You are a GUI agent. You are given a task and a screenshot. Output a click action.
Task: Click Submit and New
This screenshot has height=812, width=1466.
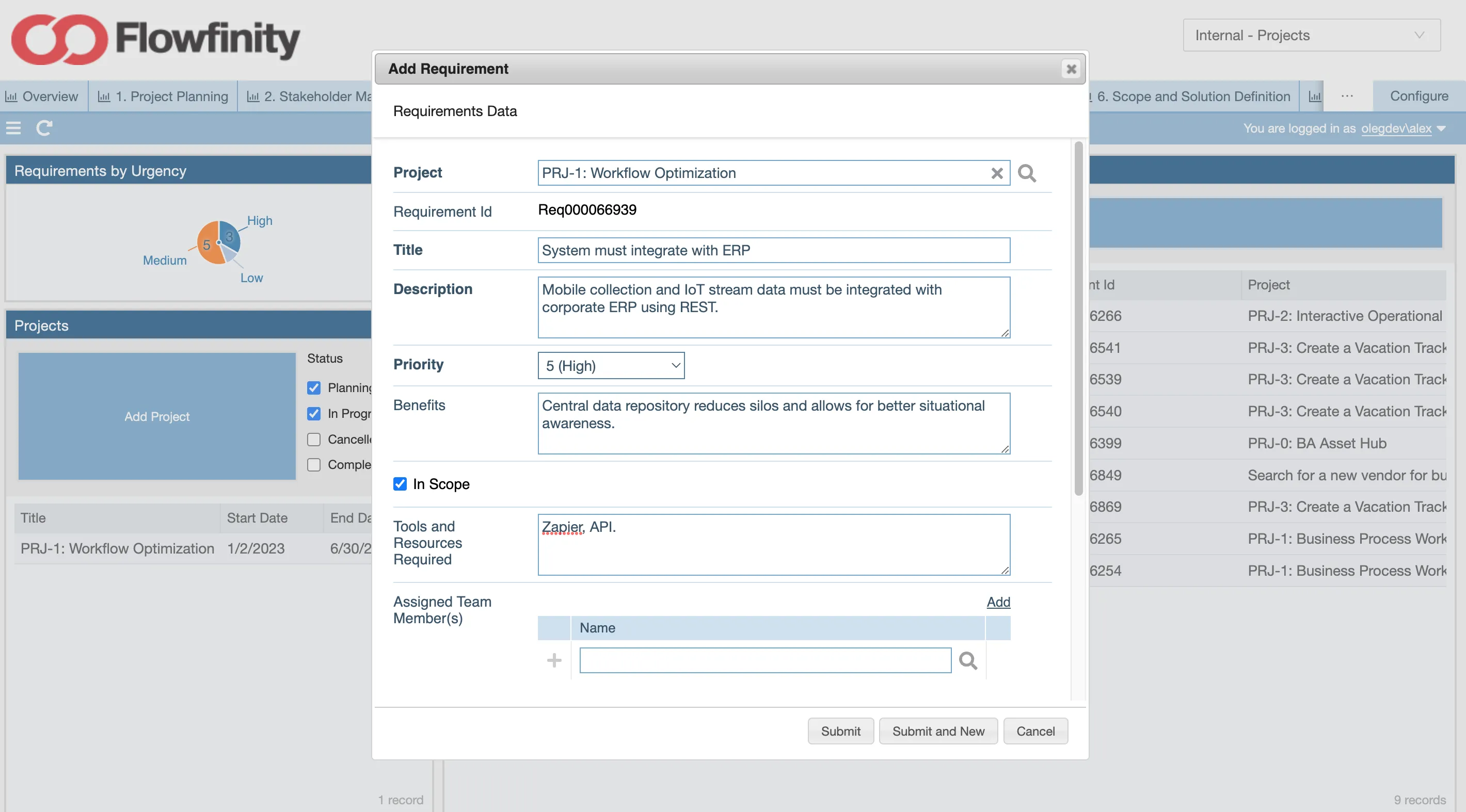tap(938, 730)
